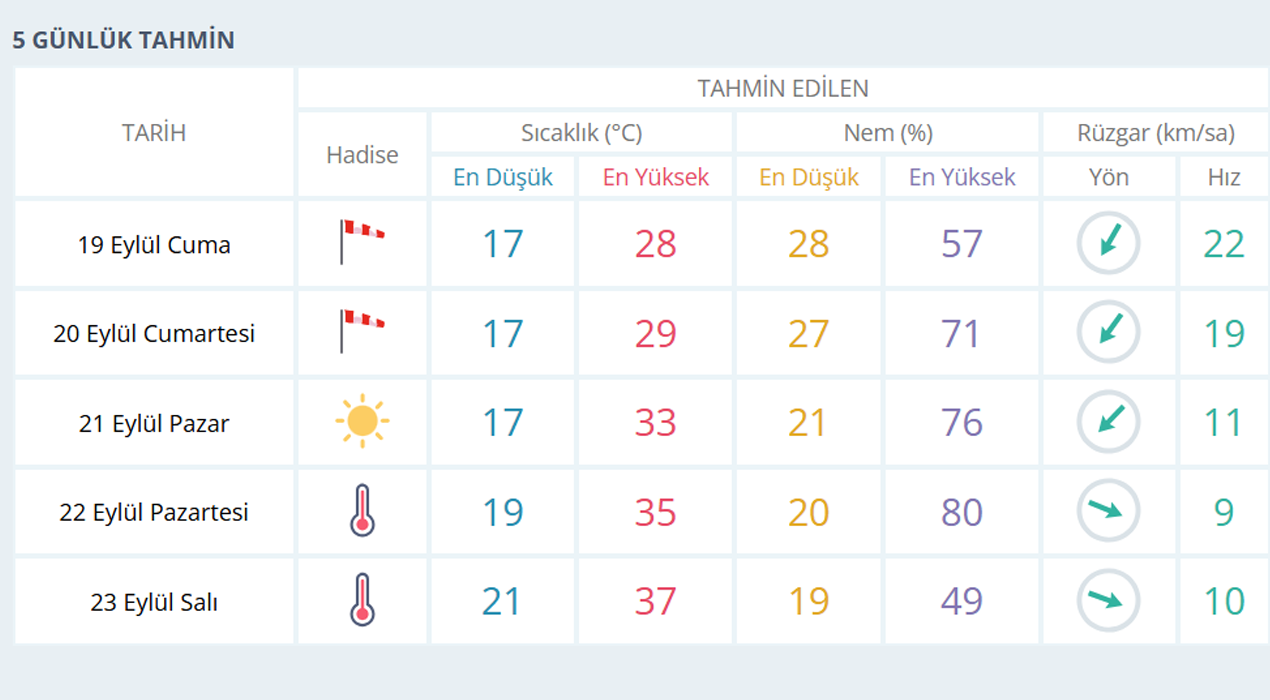Click the windsock icon for 20 Eylül Cumartesi
This screenshot has width=1270, height=700.
point(361,331)
